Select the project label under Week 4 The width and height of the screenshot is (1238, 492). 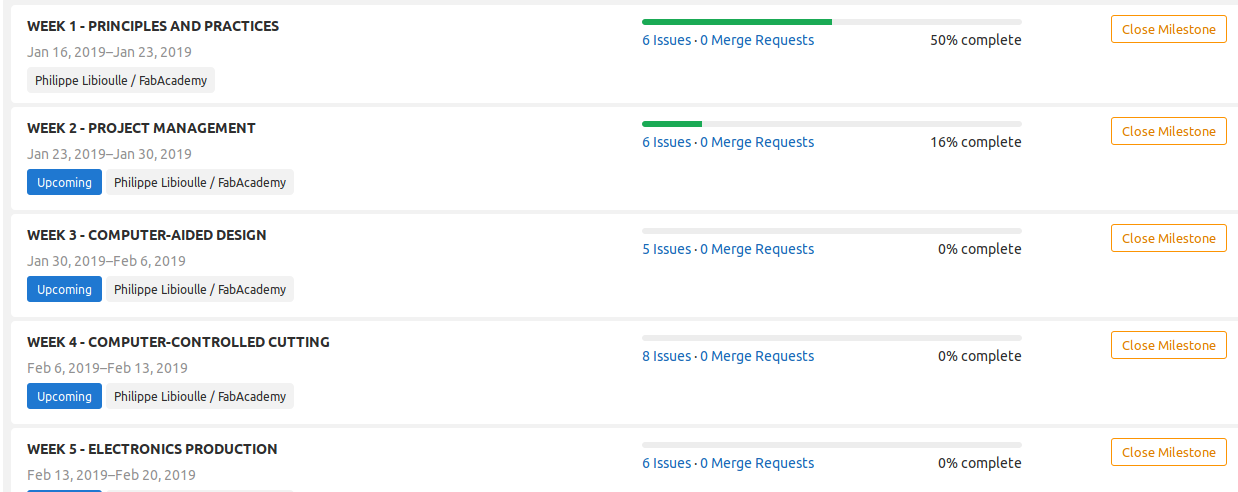(x=200, y=397)
